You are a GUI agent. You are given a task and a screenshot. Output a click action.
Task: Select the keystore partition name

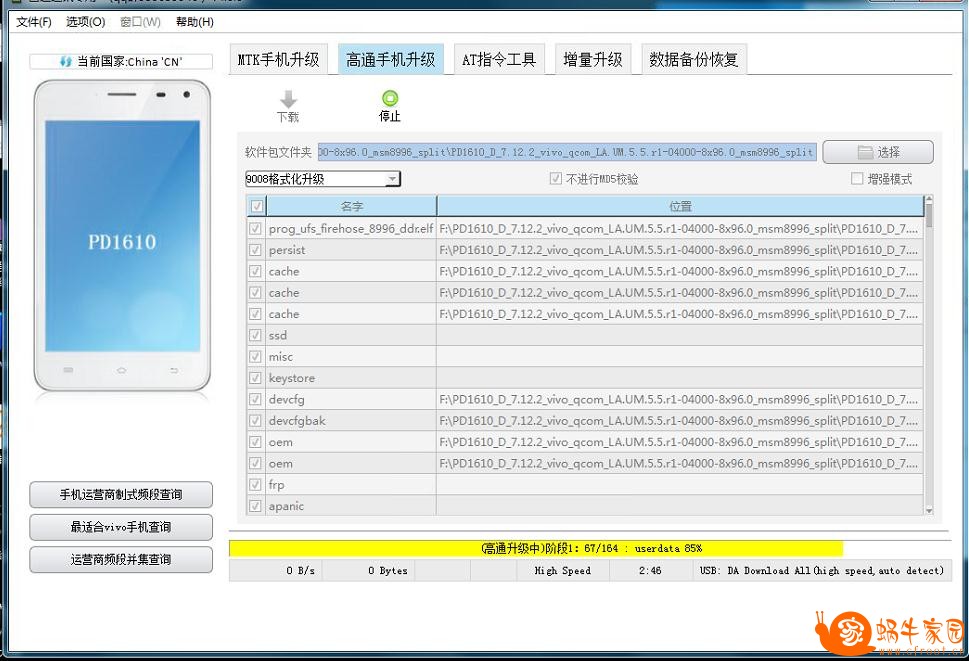pyautogui.click(x=292, y=378)
